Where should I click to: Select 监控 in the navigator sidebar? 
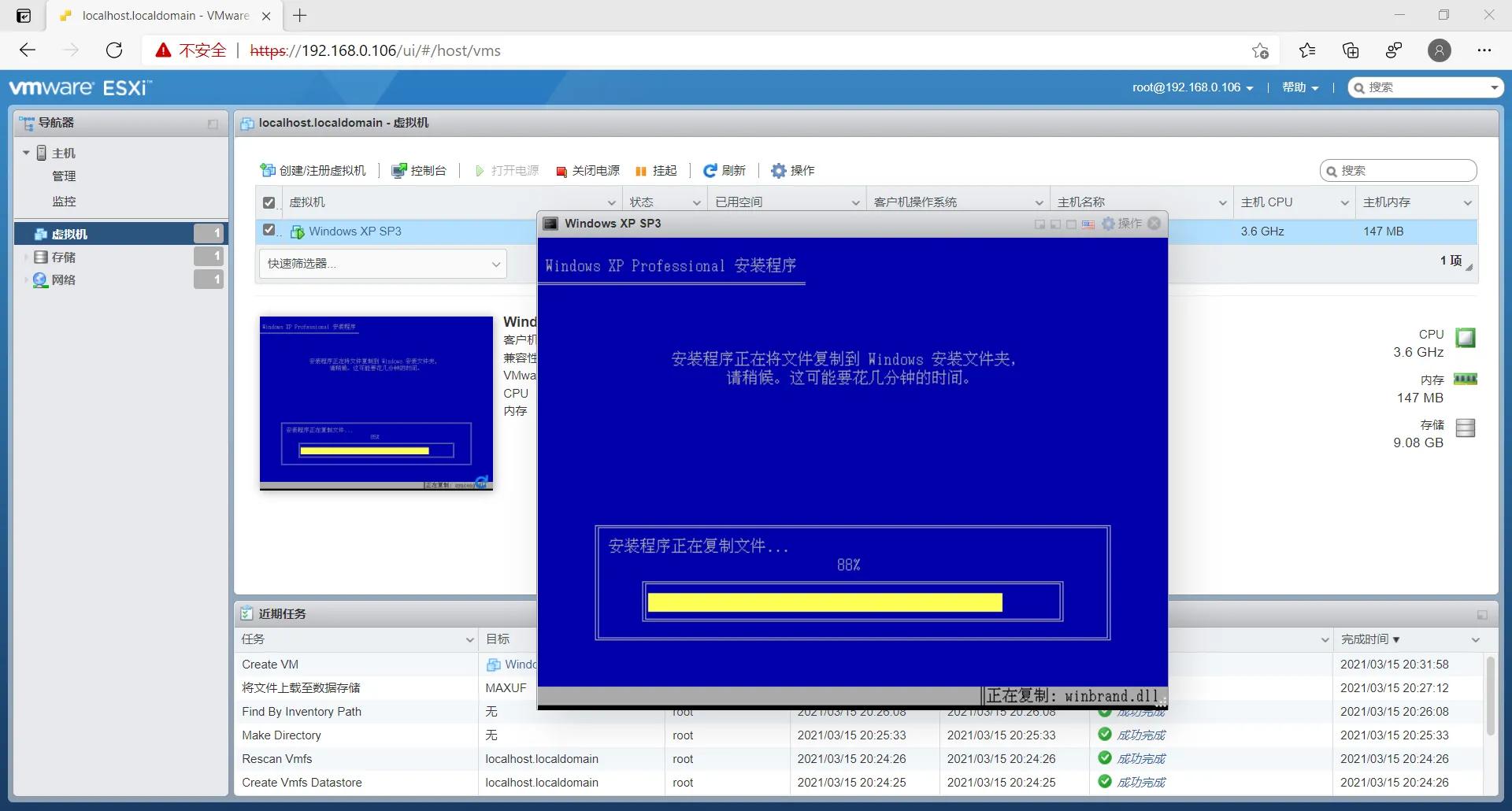[65, 201]
